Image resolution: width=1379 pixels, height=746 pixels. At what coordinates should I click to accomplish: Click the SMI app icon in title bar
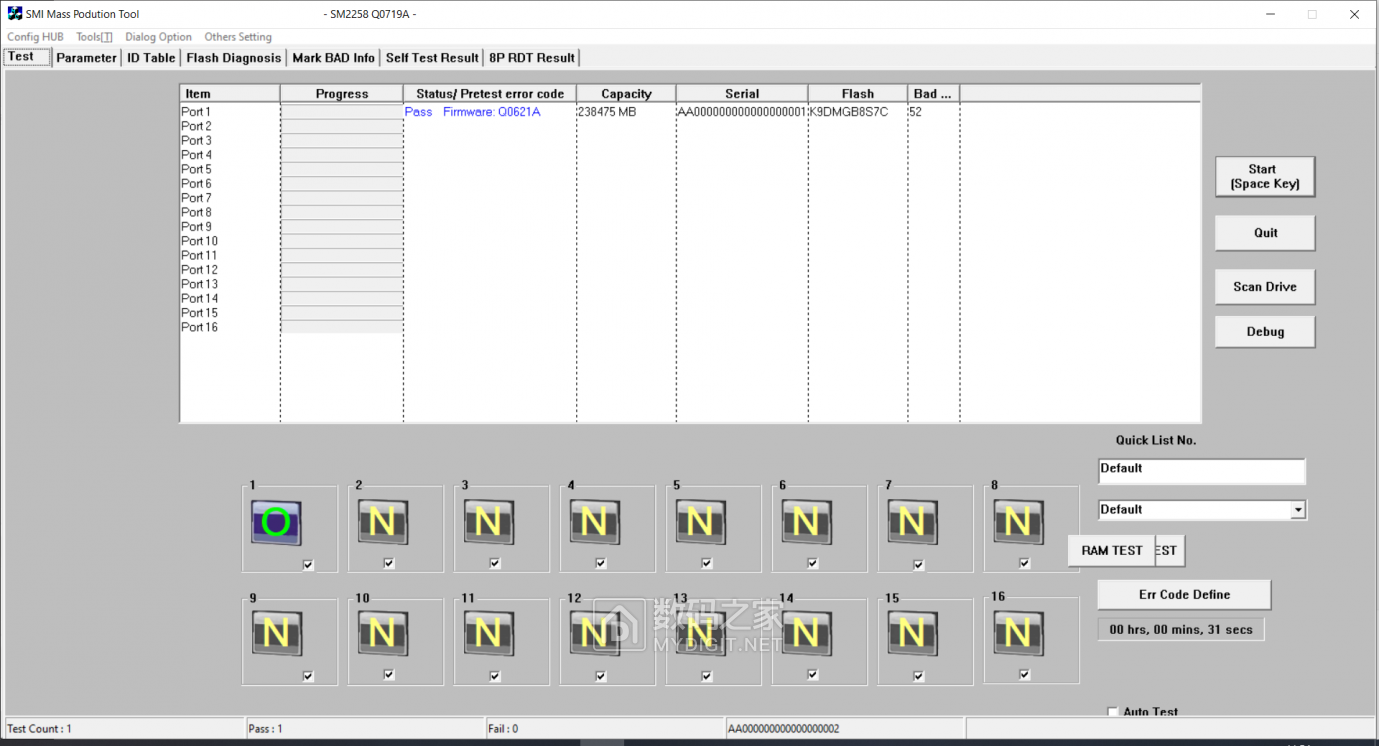coord(15,14)
